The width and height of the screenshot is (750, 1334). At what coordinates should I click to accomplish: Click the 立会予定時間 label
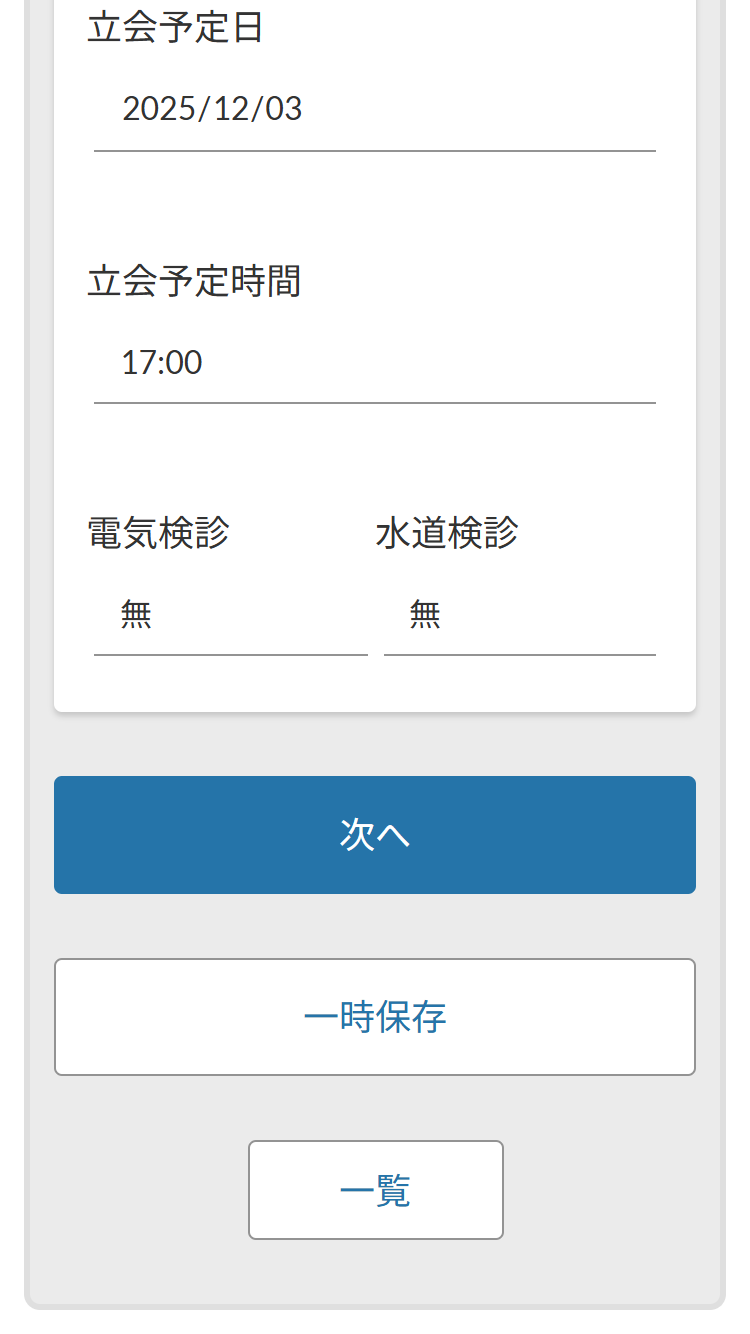click(194, 281)
